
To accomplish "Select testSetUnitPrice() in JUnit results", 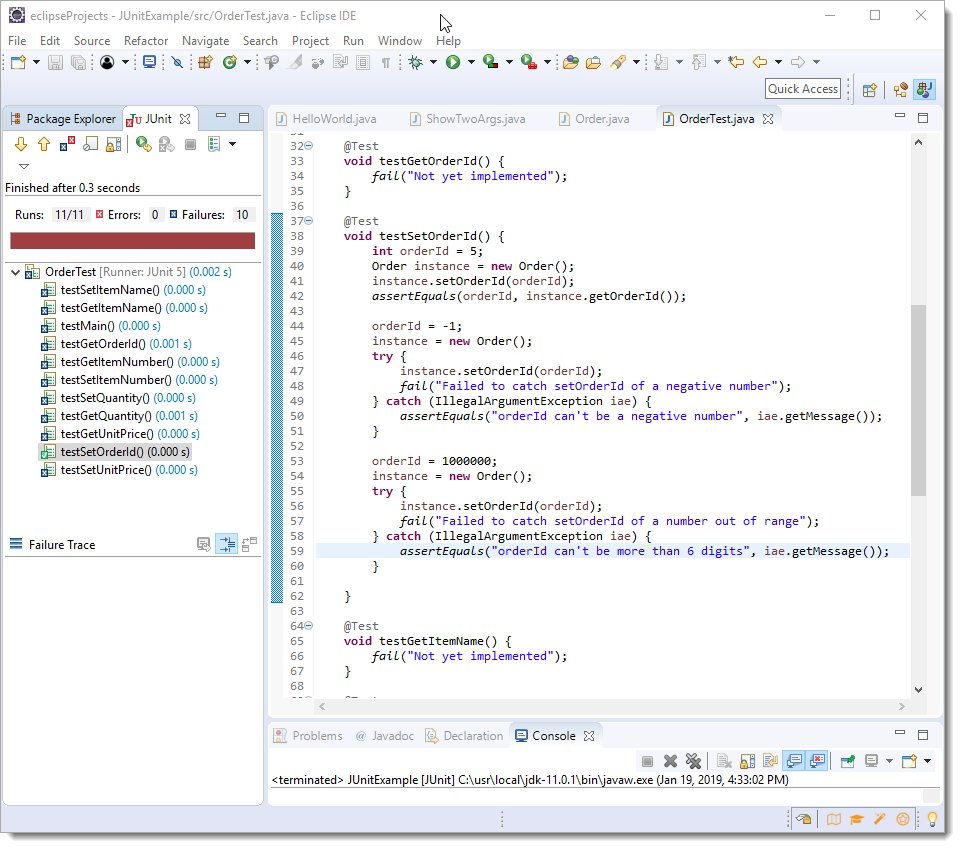I will click(119, 470).
